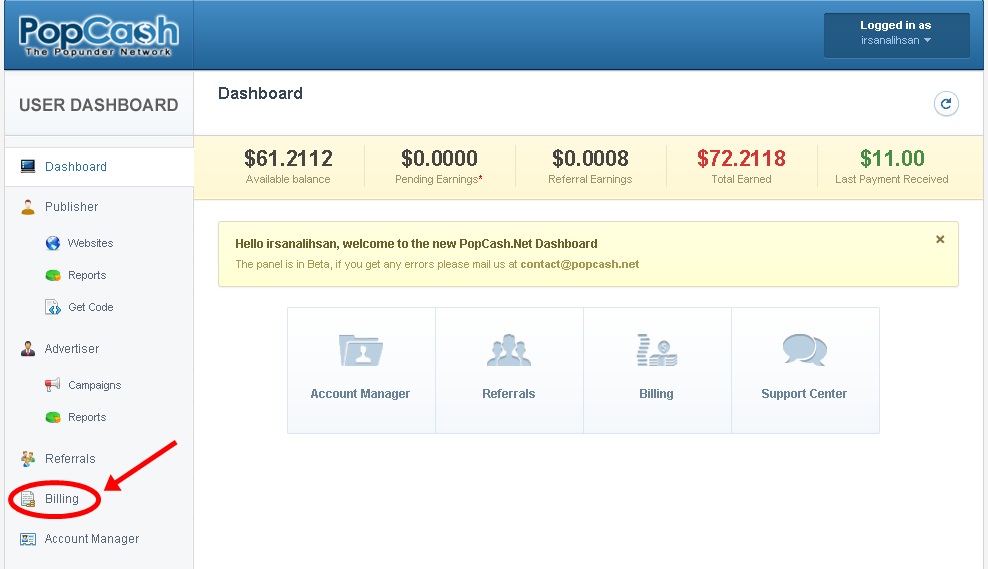
Task: Click the Billing coins tile icon
Action: pos(657,350)
